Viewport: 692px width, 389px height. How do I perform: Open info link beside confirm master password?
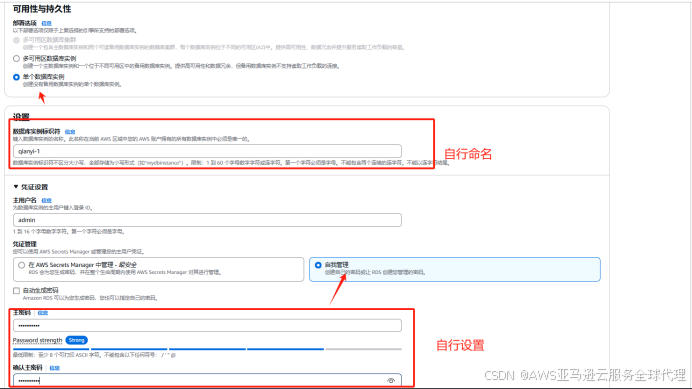(54, 368)
